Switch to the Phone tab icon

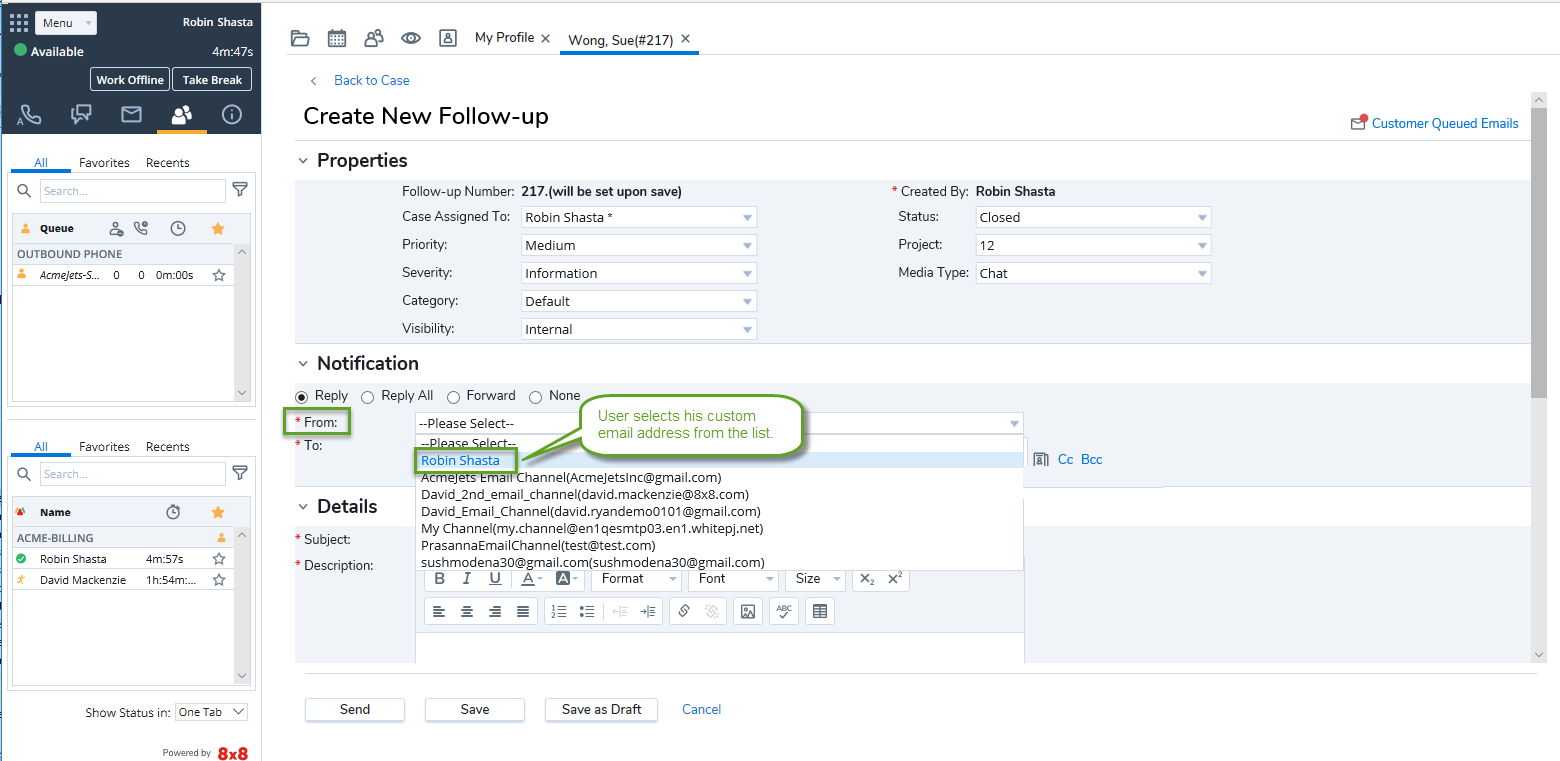click(x=30, y=115)
